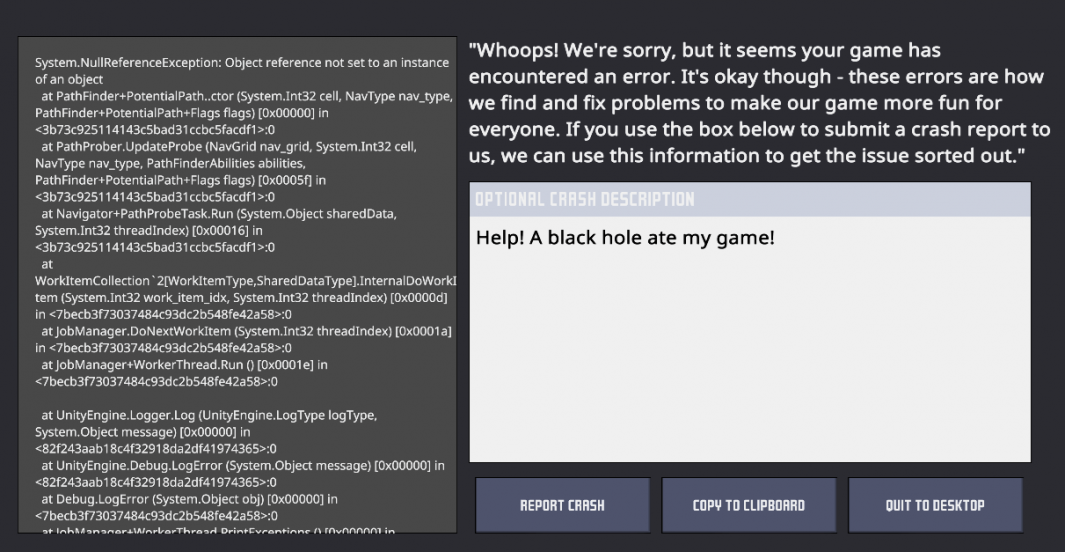Click the 'Whoops! We're sorry' message text
This screenshot has height=552, width=1065.
759,103
